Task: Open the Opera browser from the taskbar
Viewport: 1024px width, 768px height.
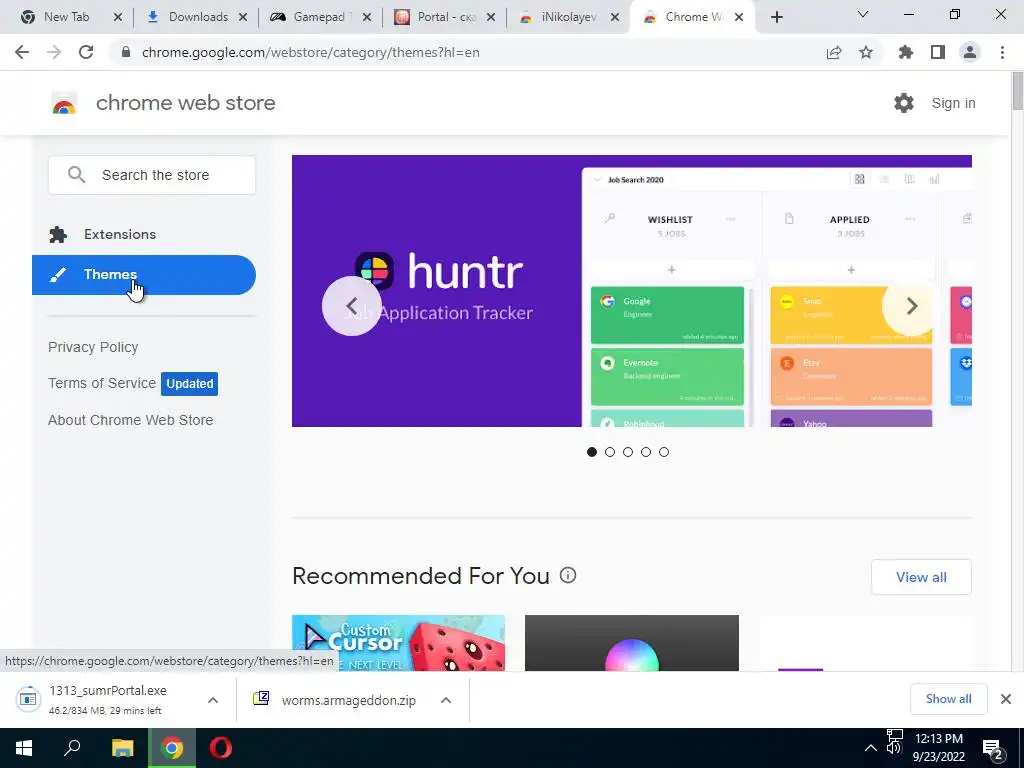Action: coord(221,748)
